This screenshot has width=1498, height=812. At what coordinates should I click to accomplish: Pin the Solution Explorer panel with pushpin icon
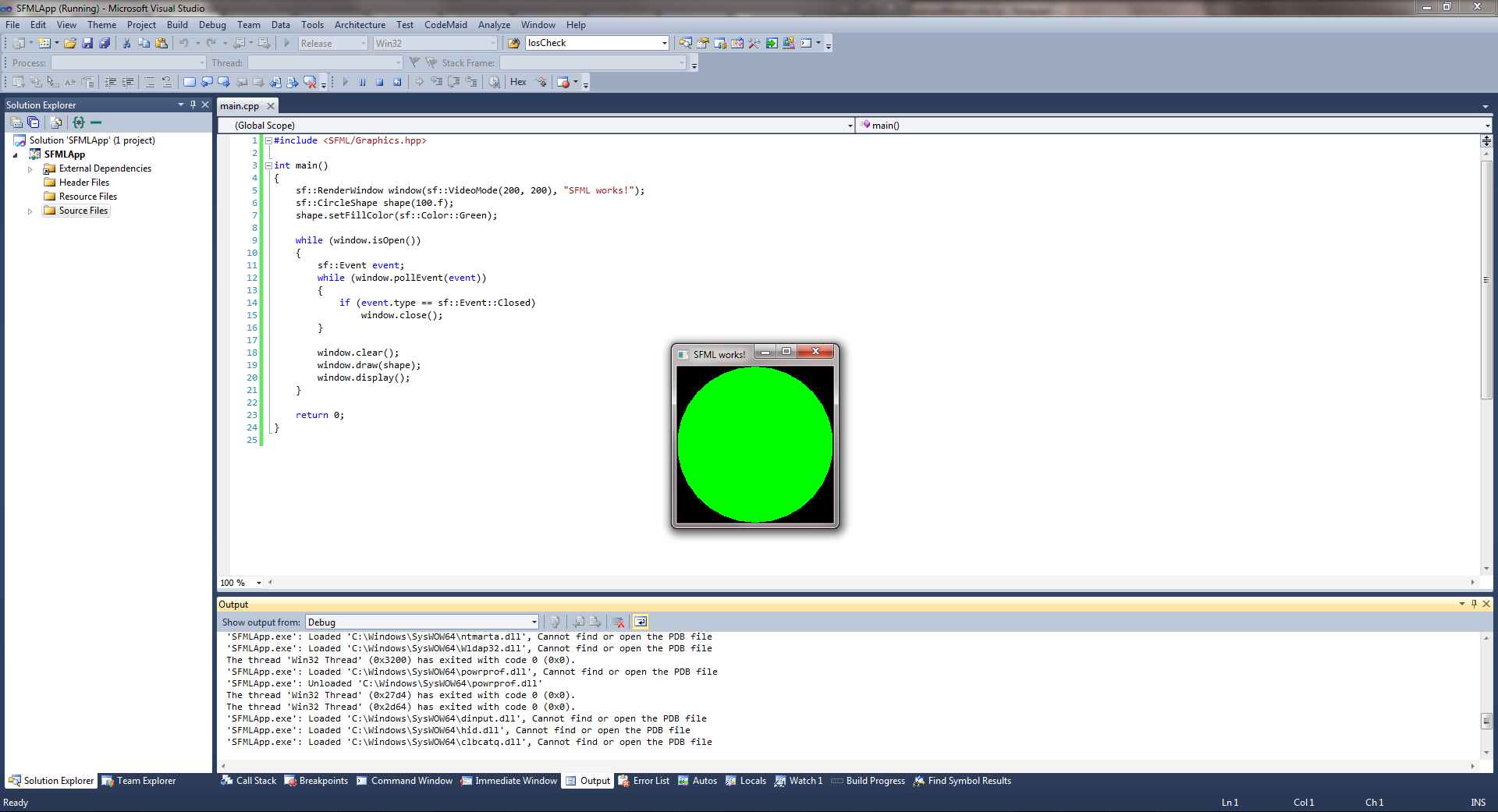coord(193,105)
